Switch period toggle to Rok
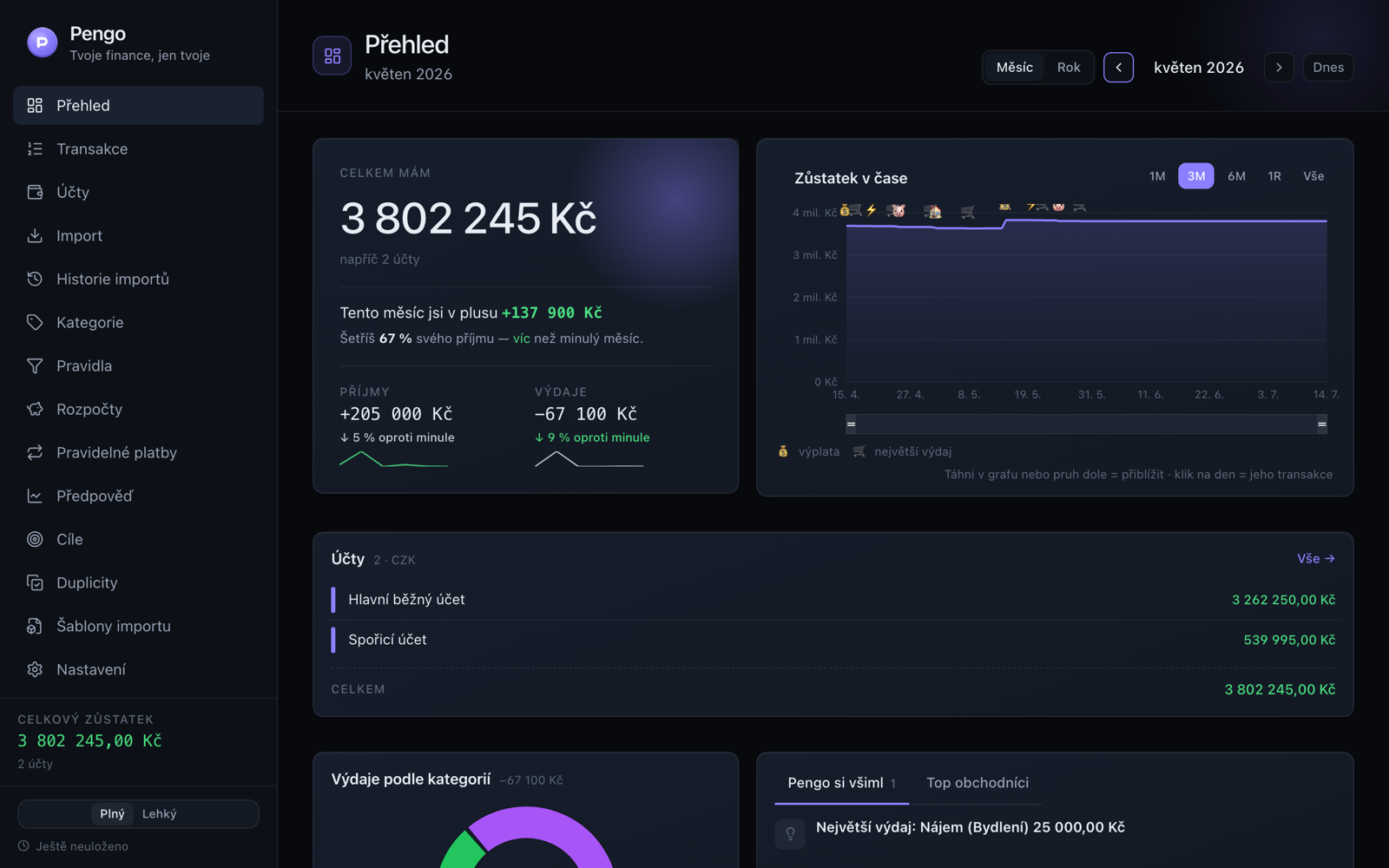Image resolution: width=1389 pixels, height=868 pixels. [1069, 68]
